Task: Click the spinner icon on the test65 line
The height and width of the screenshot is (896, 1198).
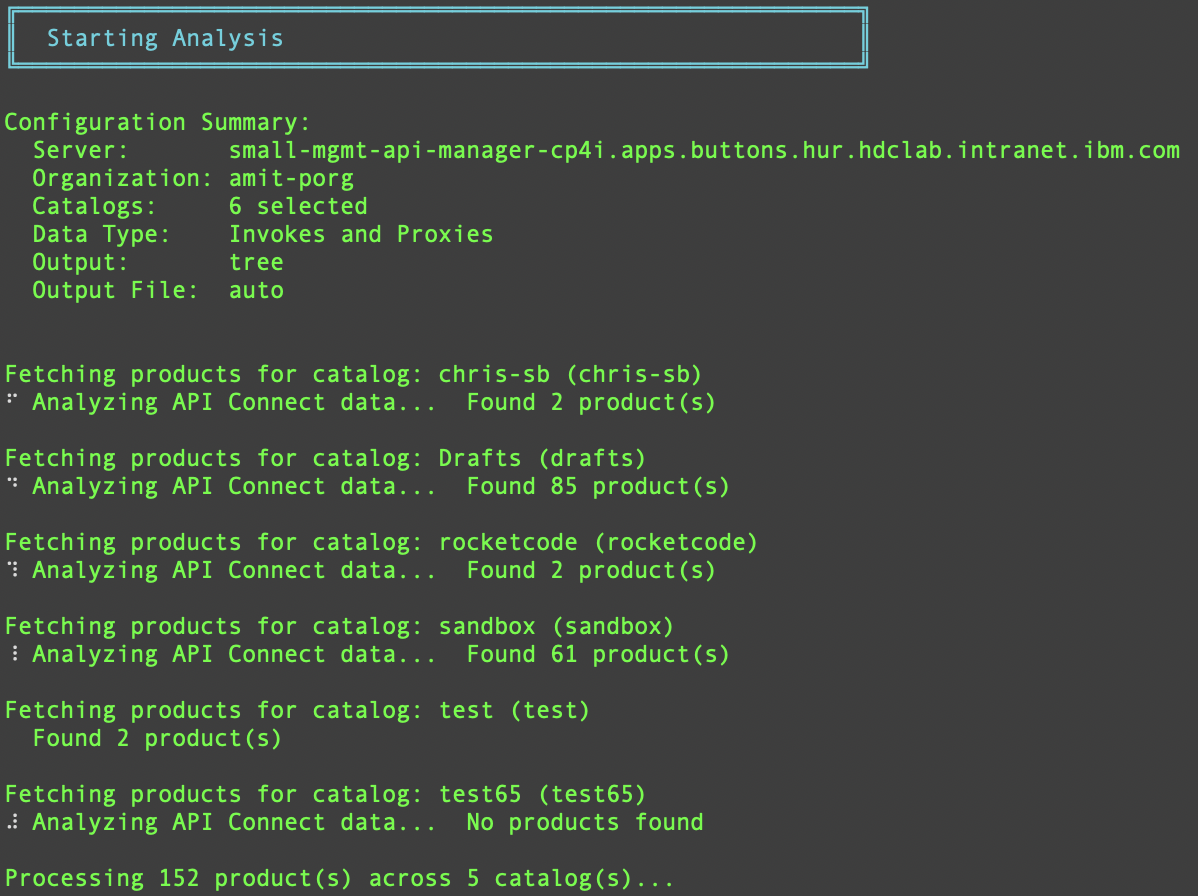Action: (x=10, y=821)
